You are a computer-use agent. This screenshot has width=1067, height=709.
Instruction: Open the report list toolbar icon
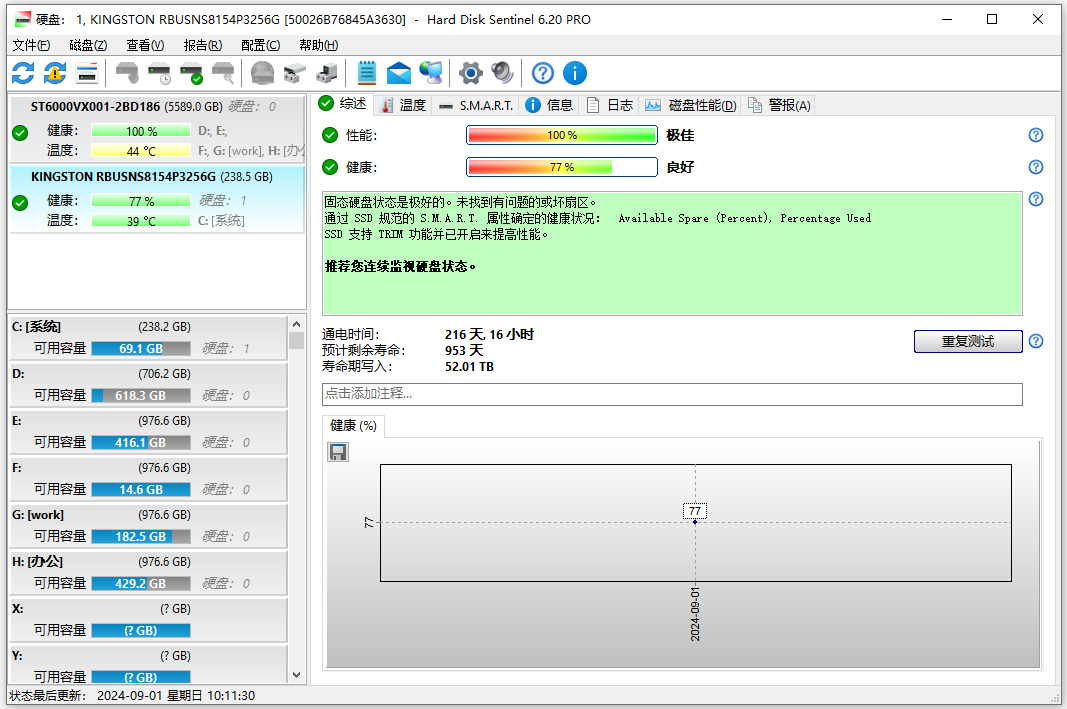(365, 72)
